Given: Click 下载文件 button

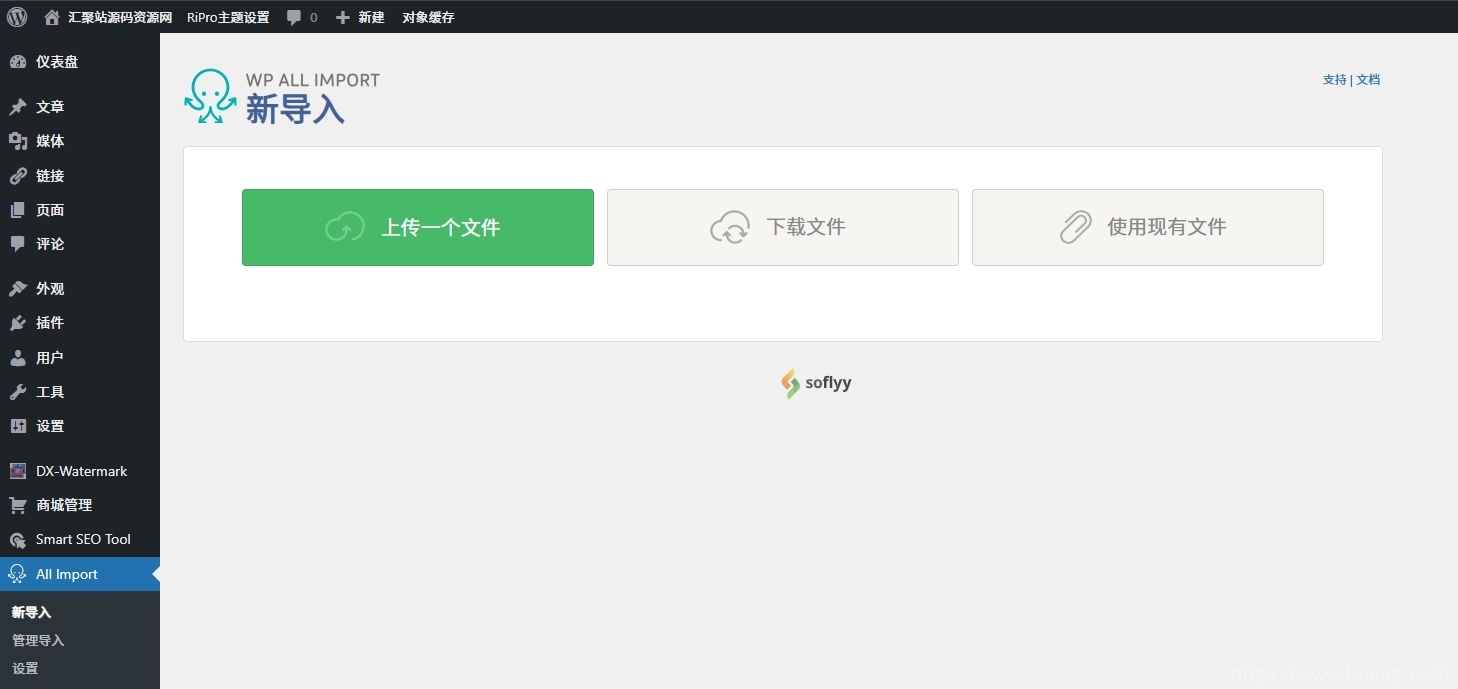Looking at the screenshot, I should (783, 228).
